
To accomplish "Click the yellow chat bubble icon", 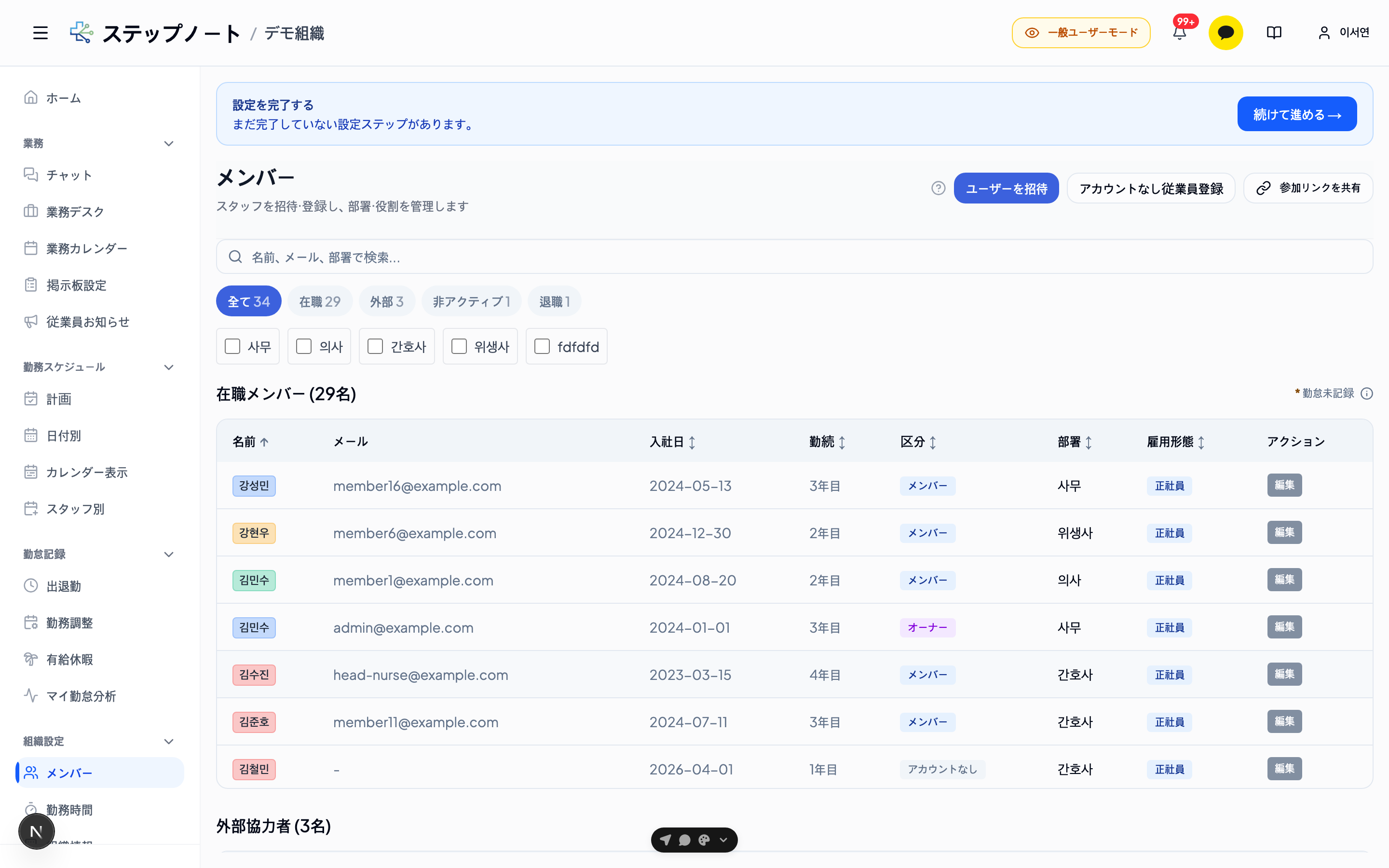I will [1226, 33].
